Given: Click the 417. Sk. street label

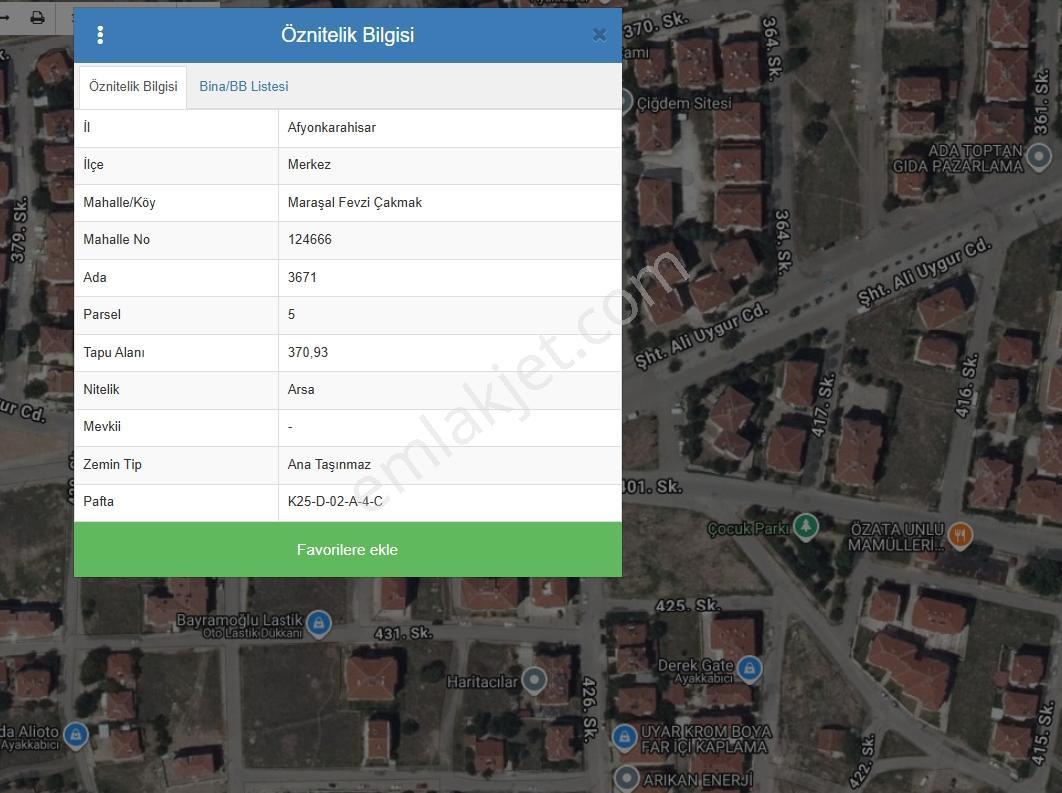Looking at the screenshot, I should click(824, 406).
